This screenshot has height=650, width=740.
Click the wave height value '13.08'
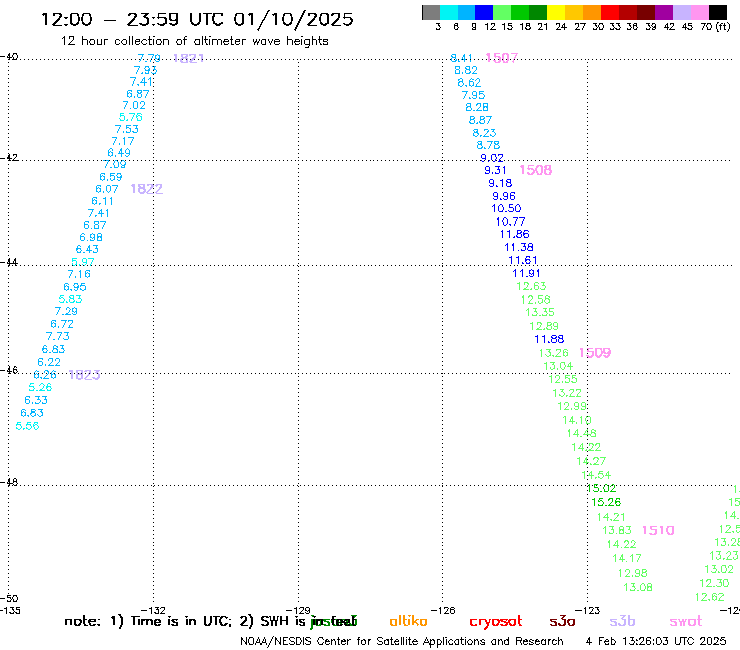pyautogui.click(x=638, y=587)
